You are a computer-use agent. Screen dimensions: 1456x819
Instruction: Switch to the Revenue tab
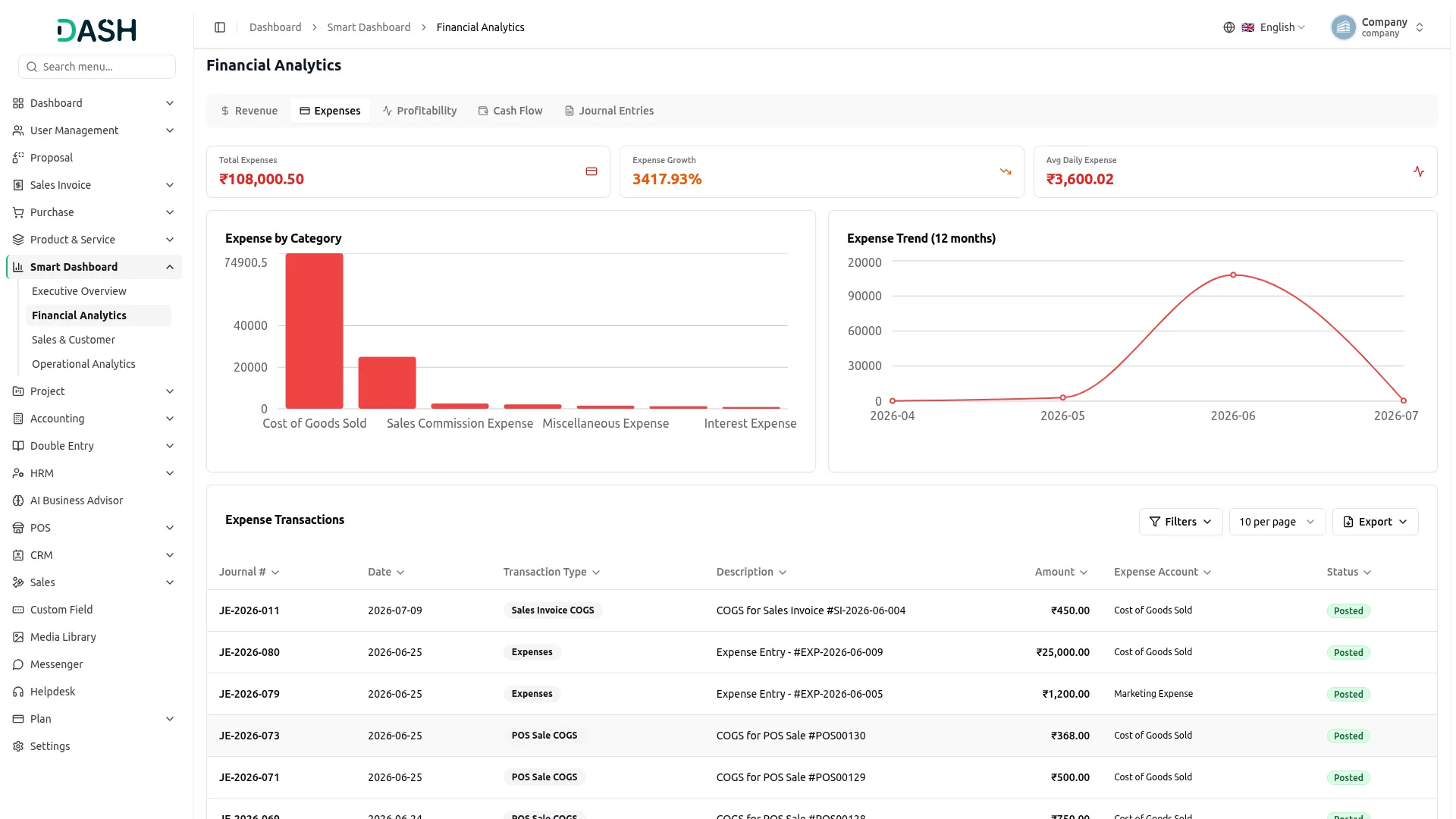point(249,111)
